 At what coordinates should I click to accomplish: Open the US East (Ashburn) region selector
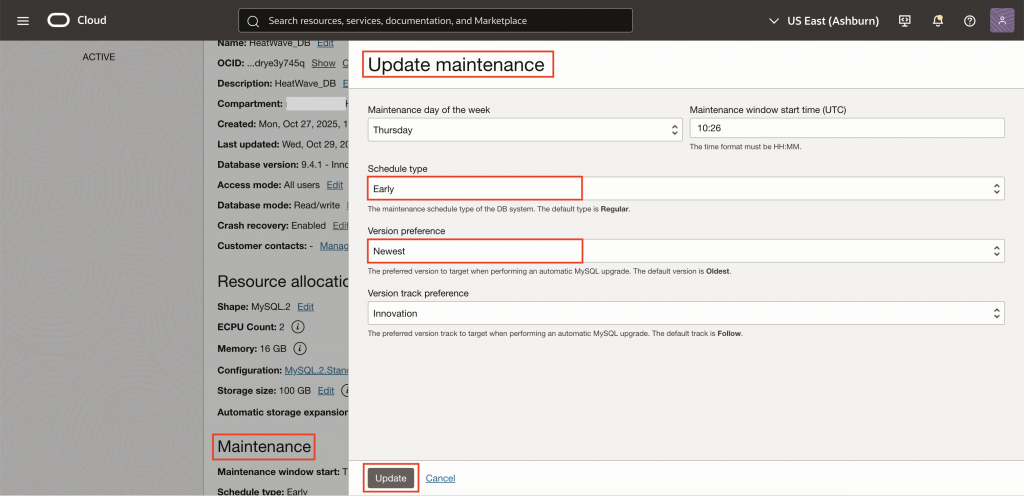pyautogui.click(x=824, y=21)
